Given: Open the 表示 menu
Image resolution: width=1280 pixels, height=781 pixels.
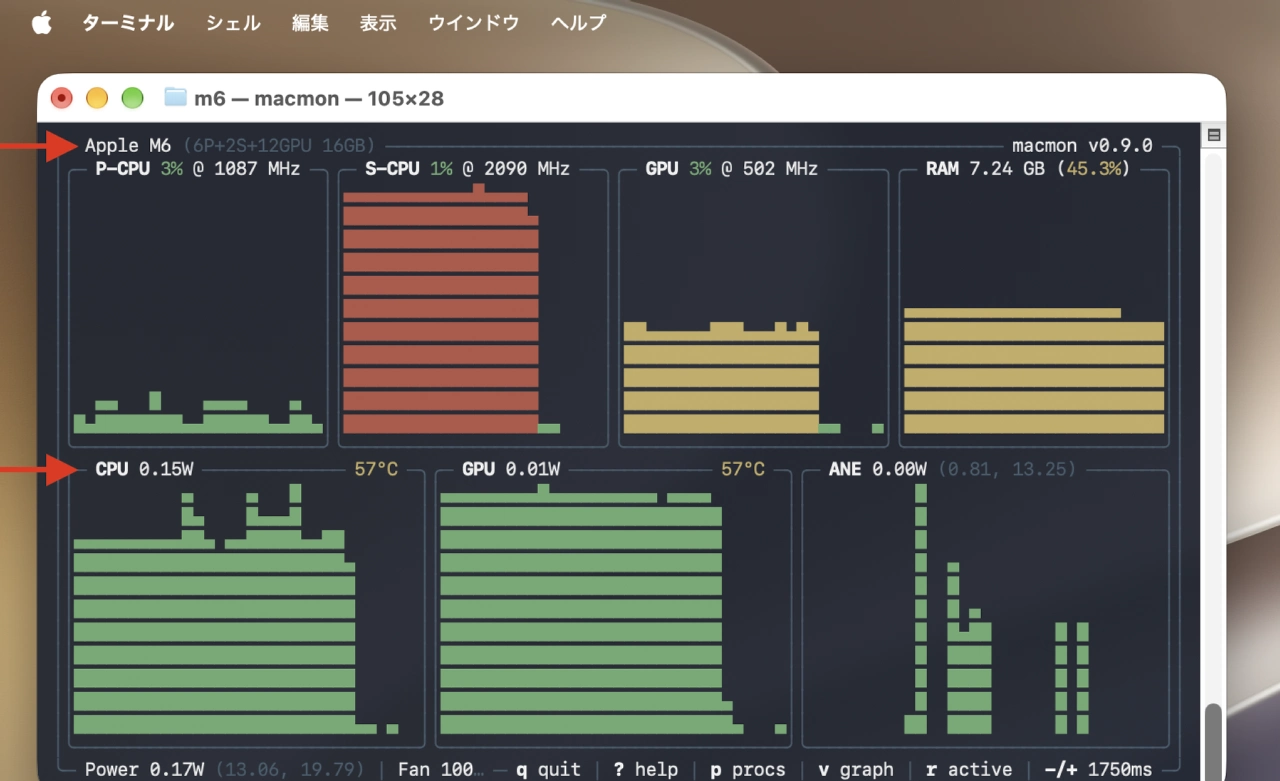Looking at the screenshot, I should 378,23.
